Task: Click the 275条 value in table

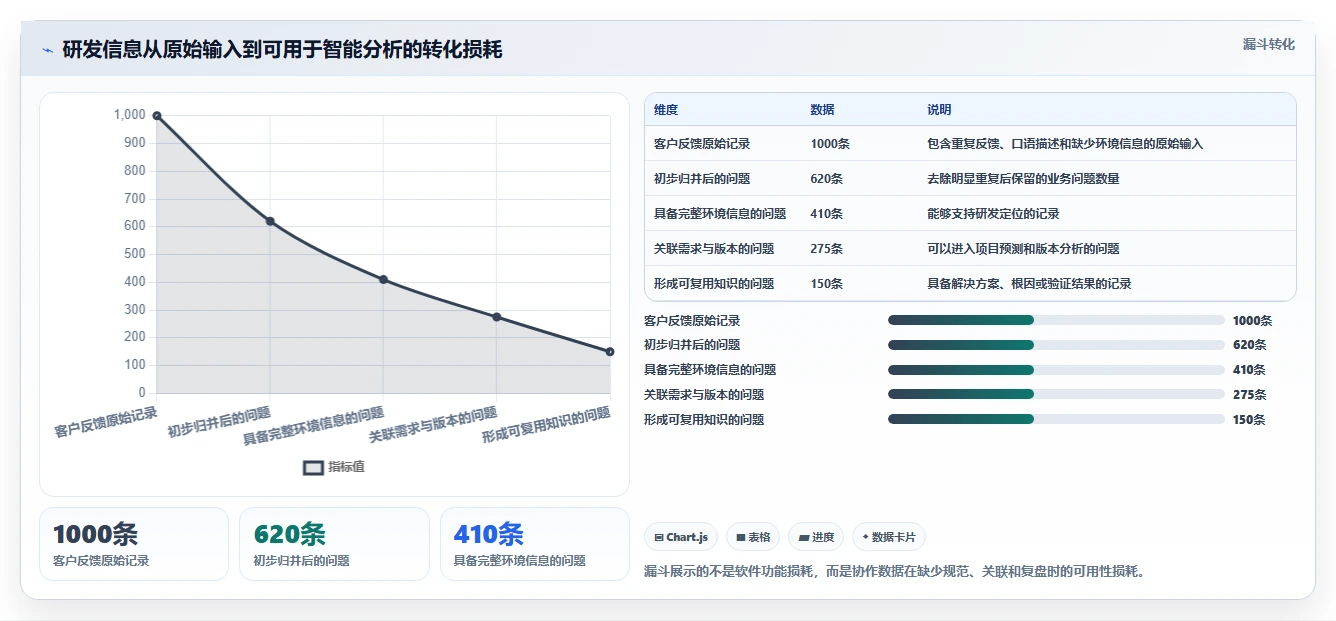Action: tap(827, 249)
